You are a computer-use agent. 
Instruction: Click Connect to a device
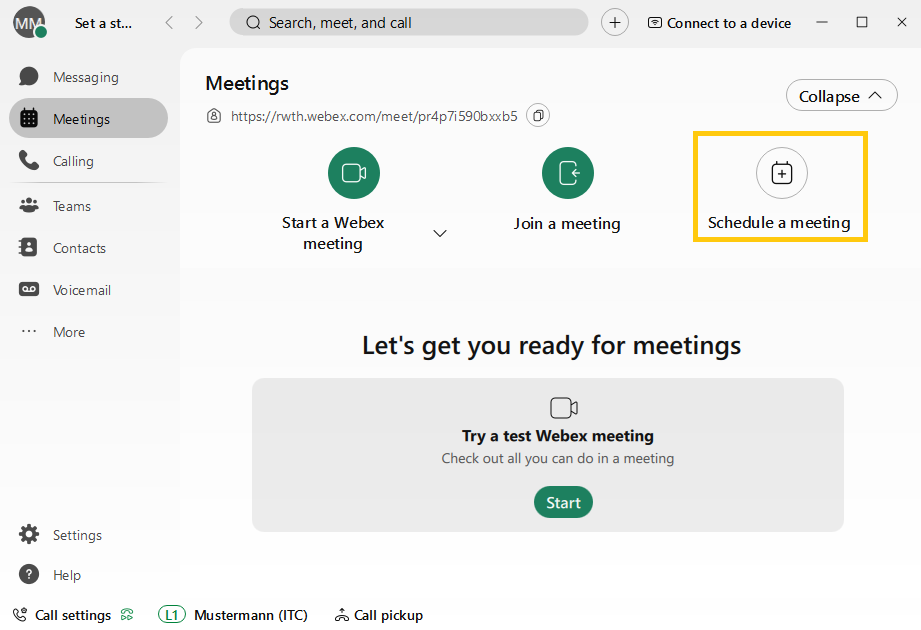click(719, 23)
